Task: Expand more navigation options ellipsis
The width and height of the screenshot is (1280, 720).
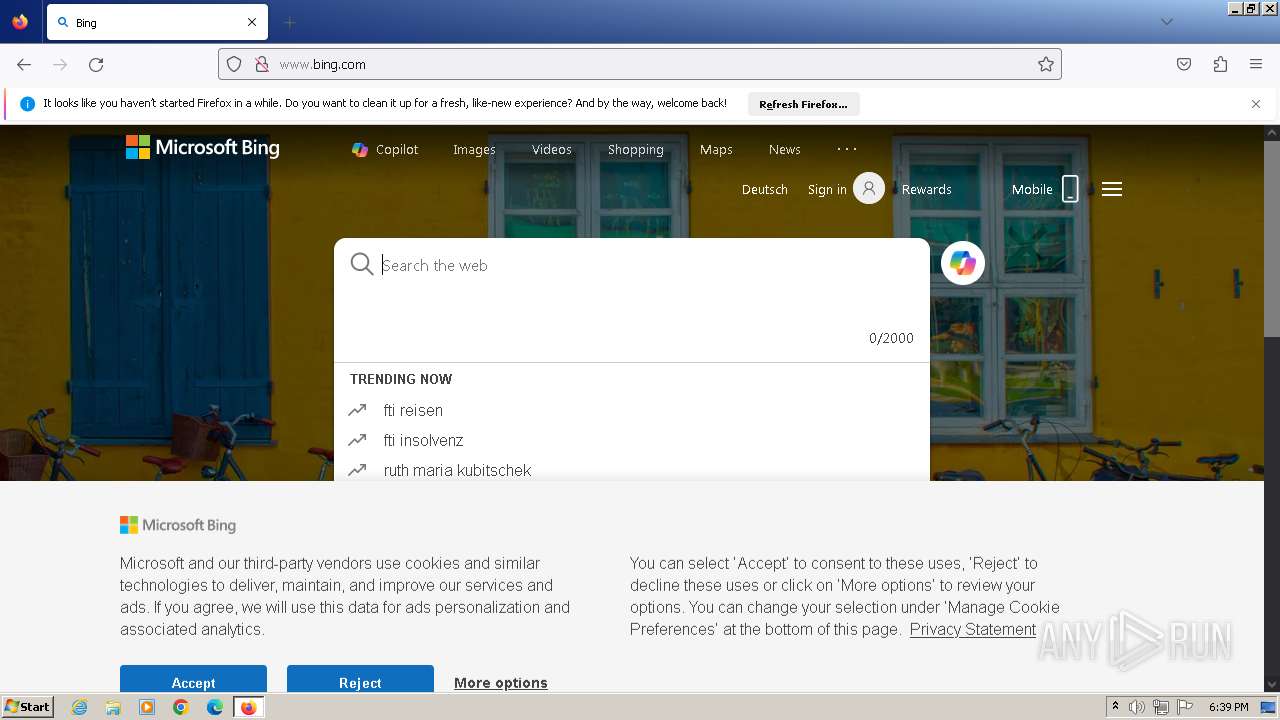Action: click(847, 149)
